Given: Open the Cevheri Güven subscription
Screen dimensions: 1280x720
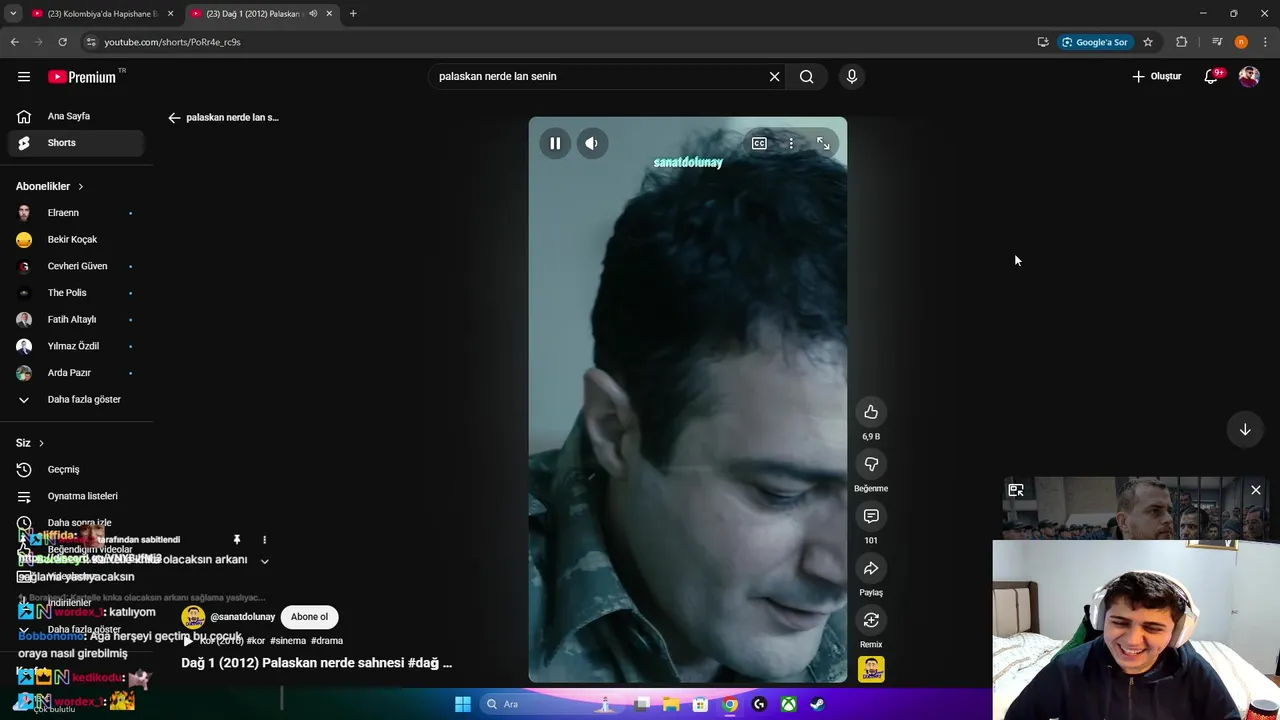Looking at the screenshot, I should pos(75,266).
